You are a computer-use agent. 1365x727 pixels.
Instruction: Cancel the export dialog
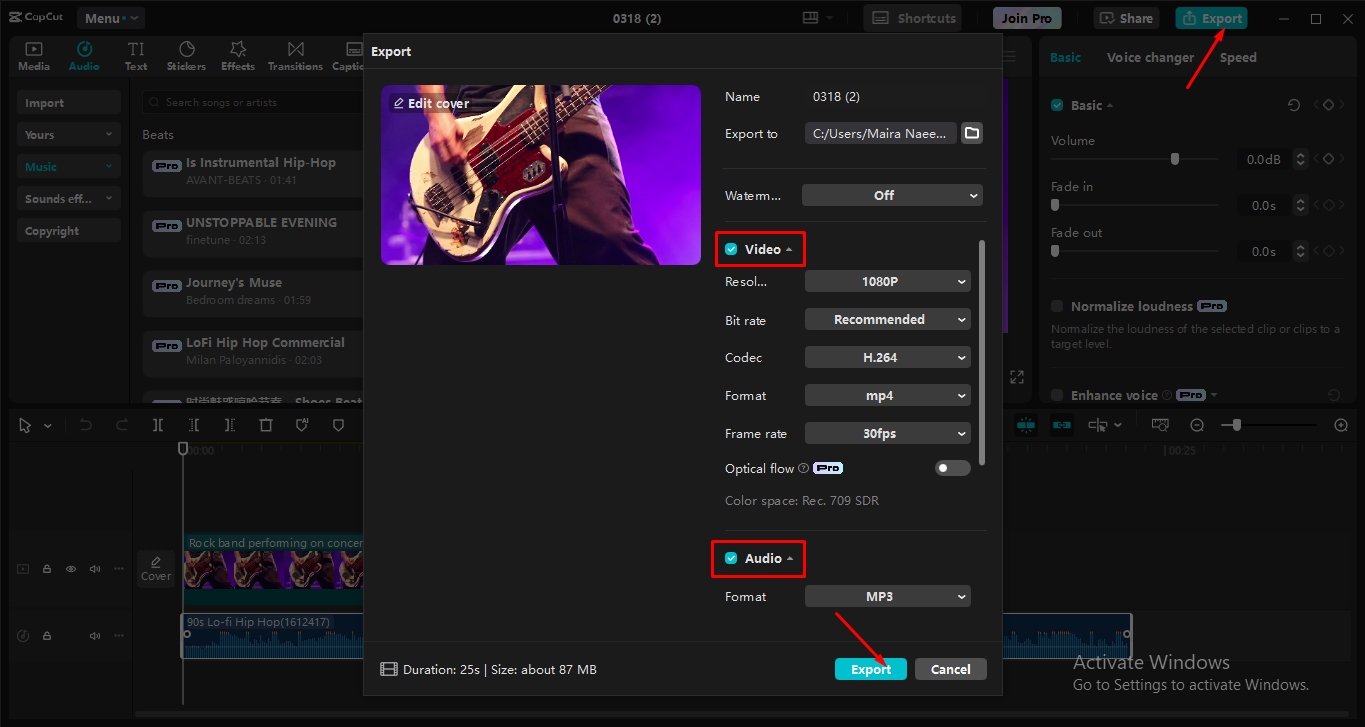950,668
